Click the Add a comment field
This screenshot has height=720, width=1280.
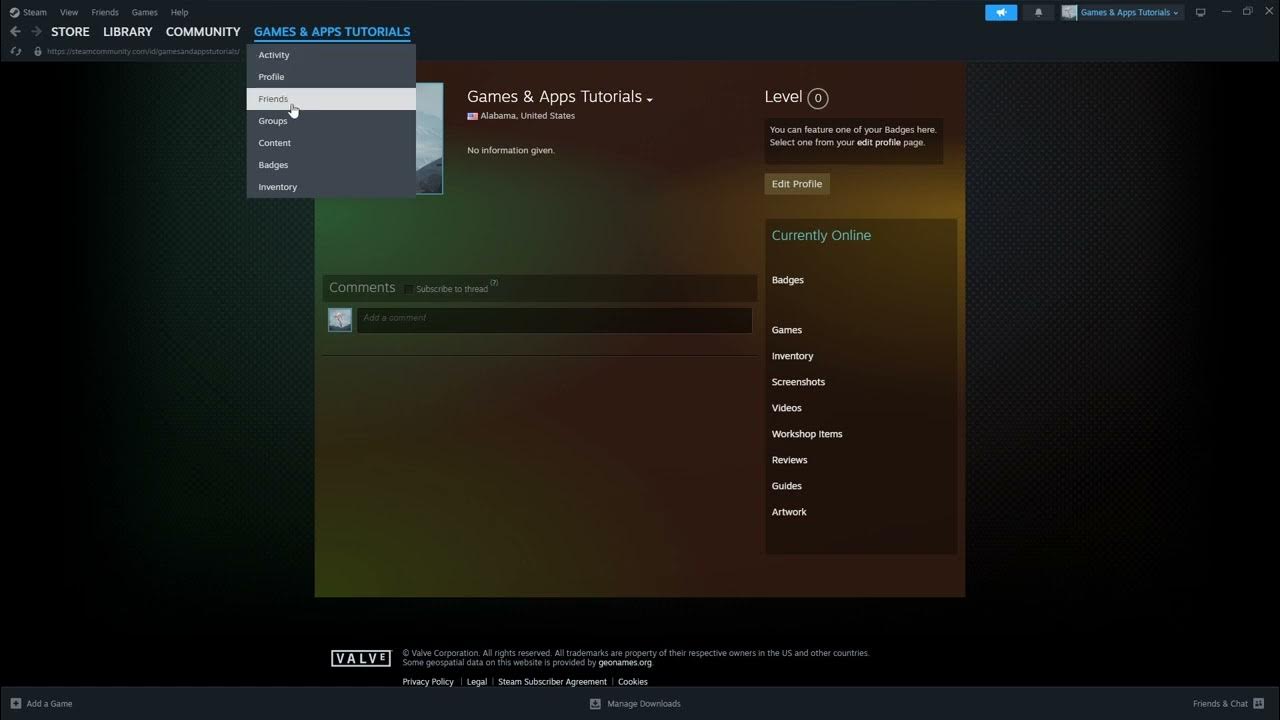pos(554,319)
